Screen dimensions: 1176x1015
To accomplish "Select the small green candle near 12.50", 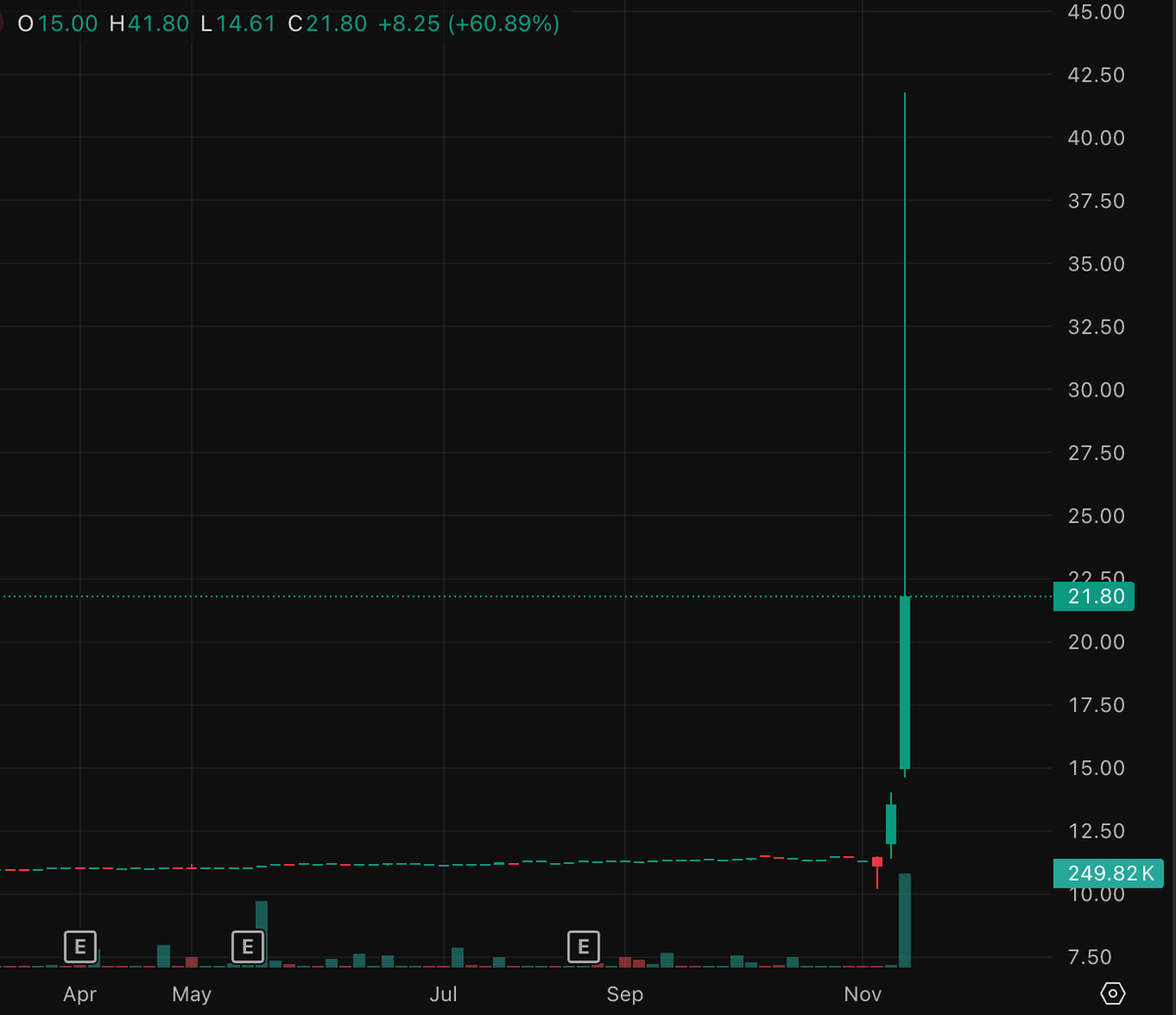I will [x=891, y=824].
